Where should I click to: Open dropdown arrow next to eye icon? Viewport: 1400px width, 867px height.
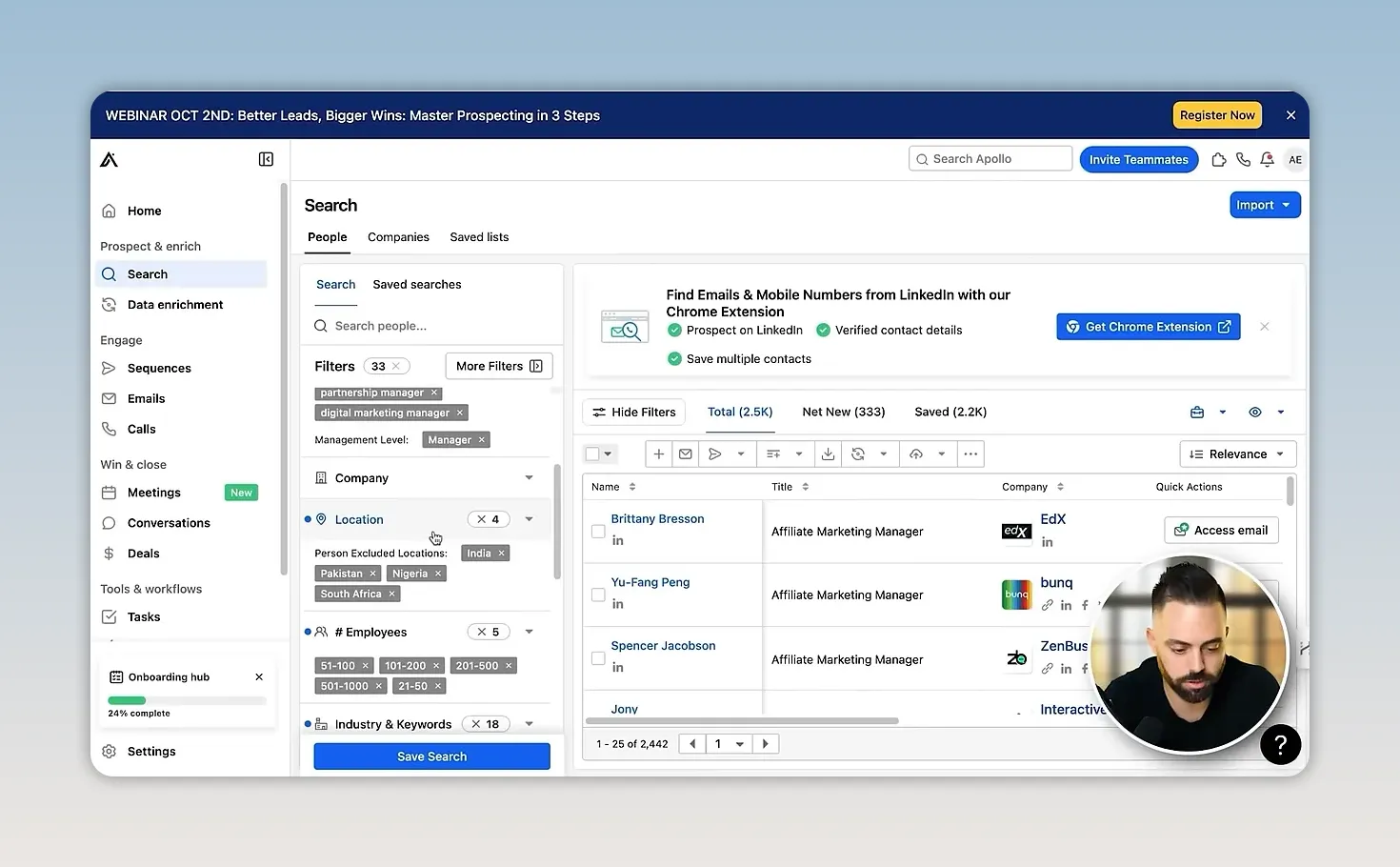(1281, 413)
